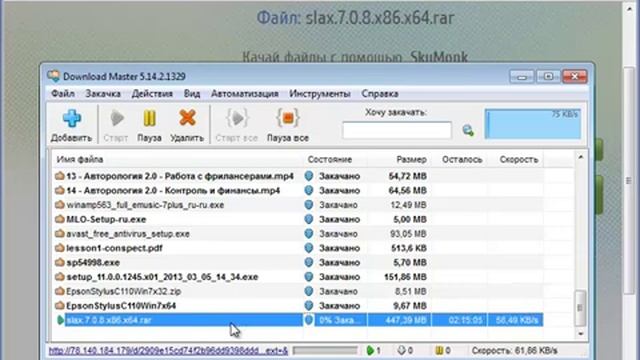640x360 pixels.
Task: Select the setup_11.0.0.1245.x01_2013_03_05_14_34.exe row
Action: (x=298, y=277)
